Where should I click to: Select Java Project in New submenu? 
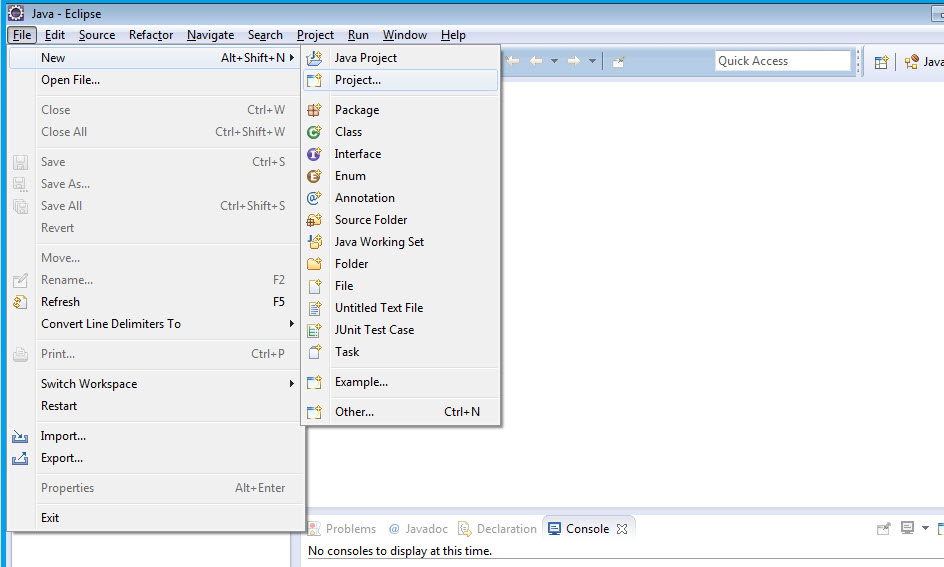[x=402, y=58]
